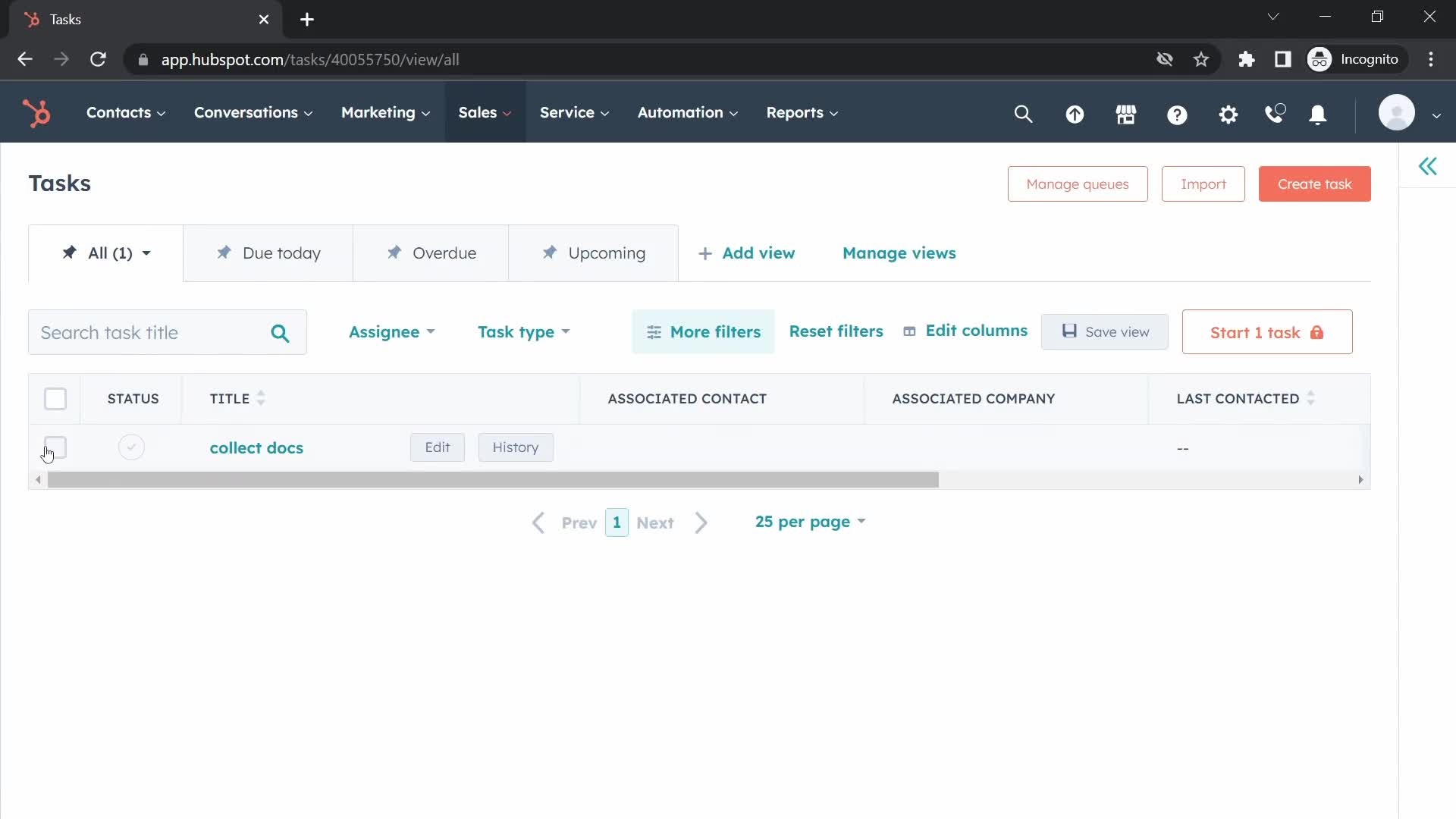Viewport: 1456px width, 819px height.
Task: Open the search magnifier in top navigation
Action: click(1023, 114)
